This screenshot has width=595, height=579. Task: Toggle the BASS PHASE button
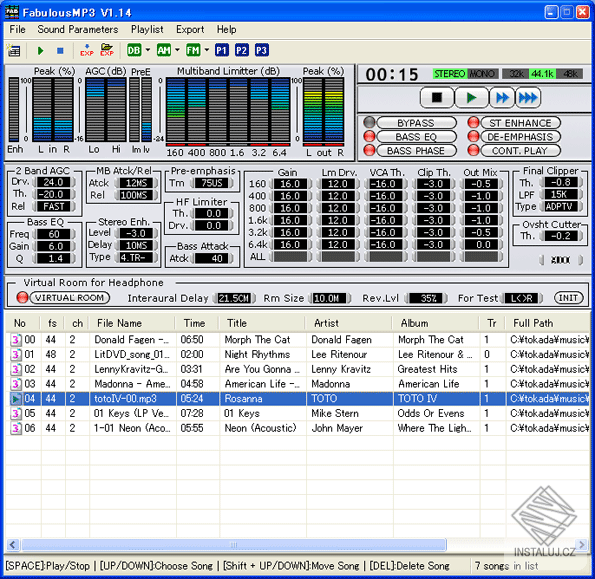click(416, 151)
